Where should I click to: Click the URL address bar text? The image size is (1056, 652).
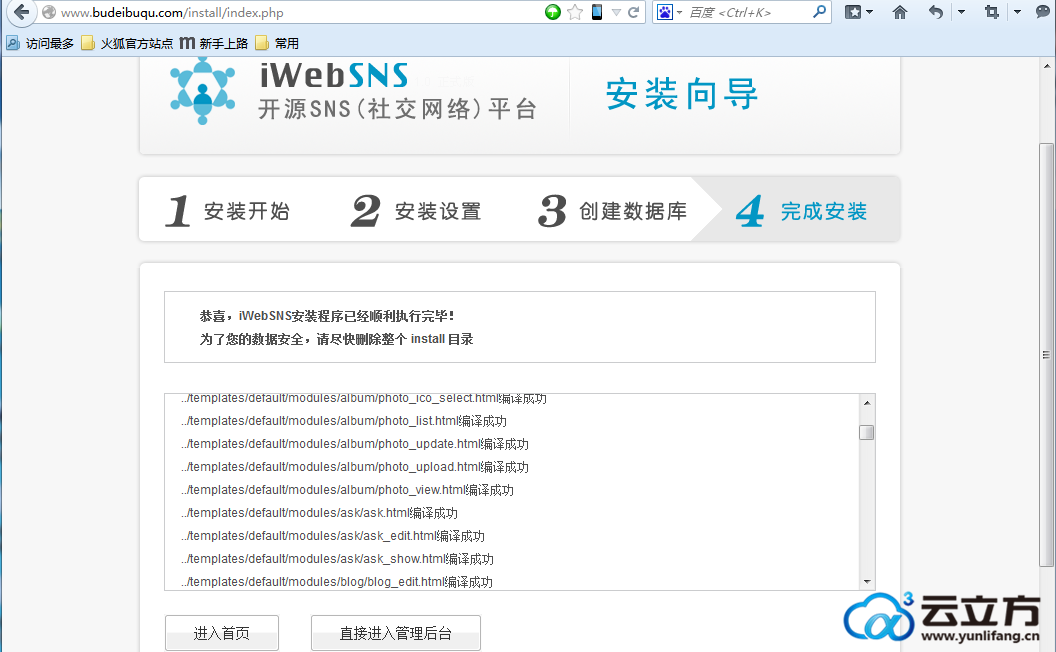[172, 13]
